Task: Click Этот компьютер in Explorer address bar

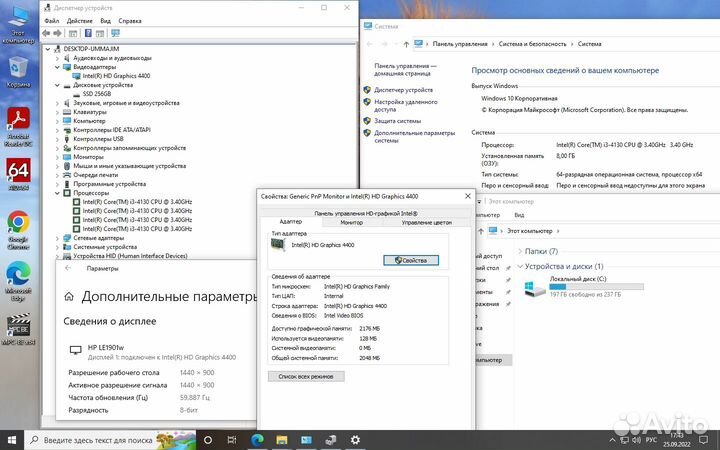Action: (529, 231)
